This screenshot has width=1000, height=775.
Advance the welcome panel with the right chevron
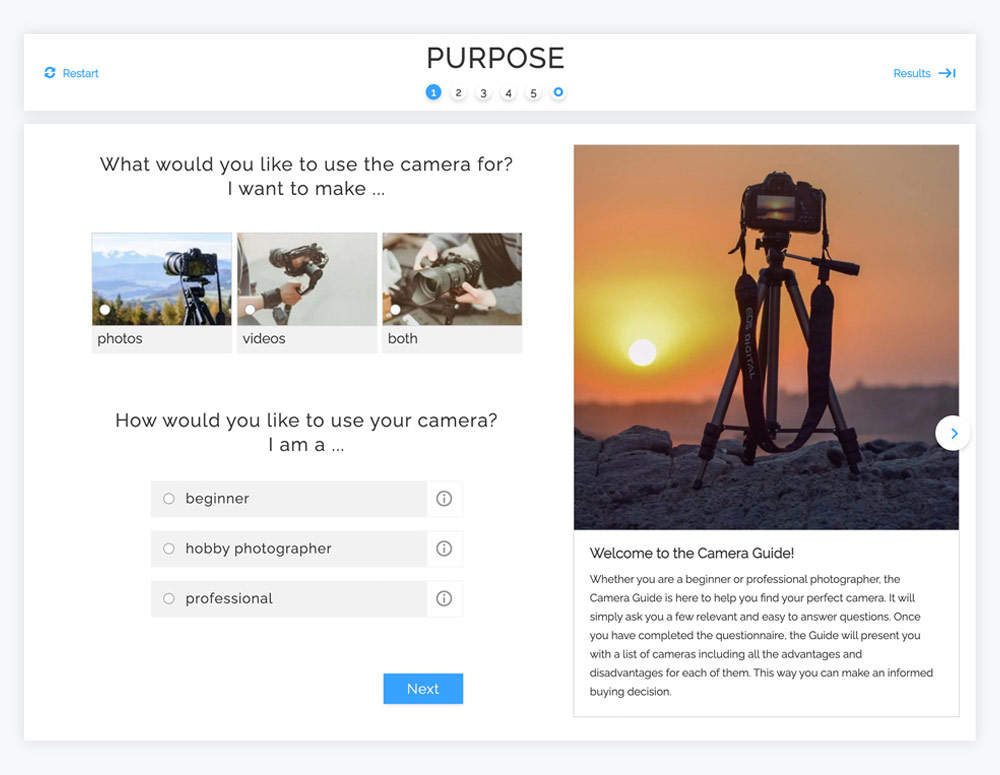click(x=953, y=434)
